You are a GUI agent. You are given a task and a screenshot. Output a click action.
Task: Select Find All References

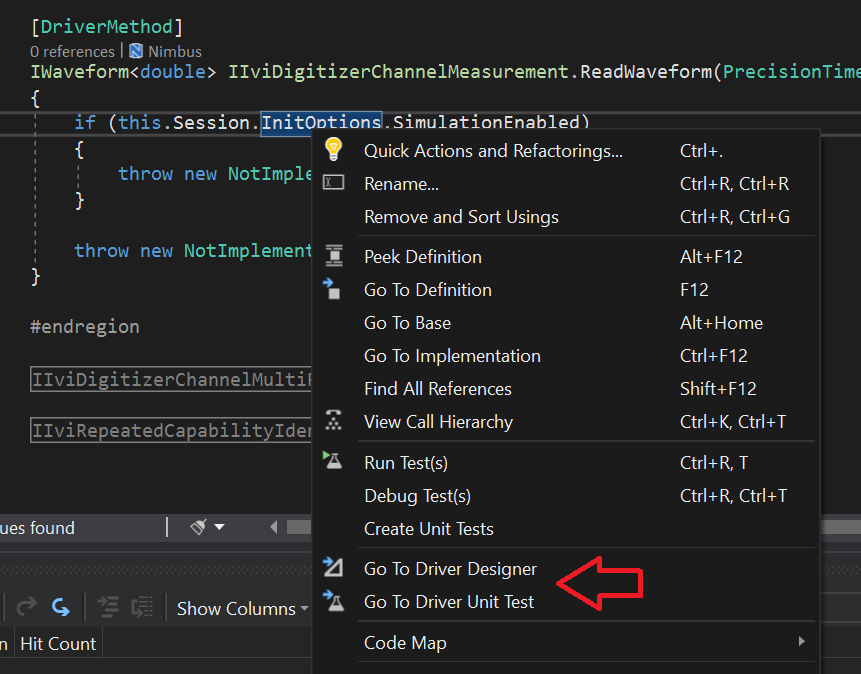coord(566,388)
